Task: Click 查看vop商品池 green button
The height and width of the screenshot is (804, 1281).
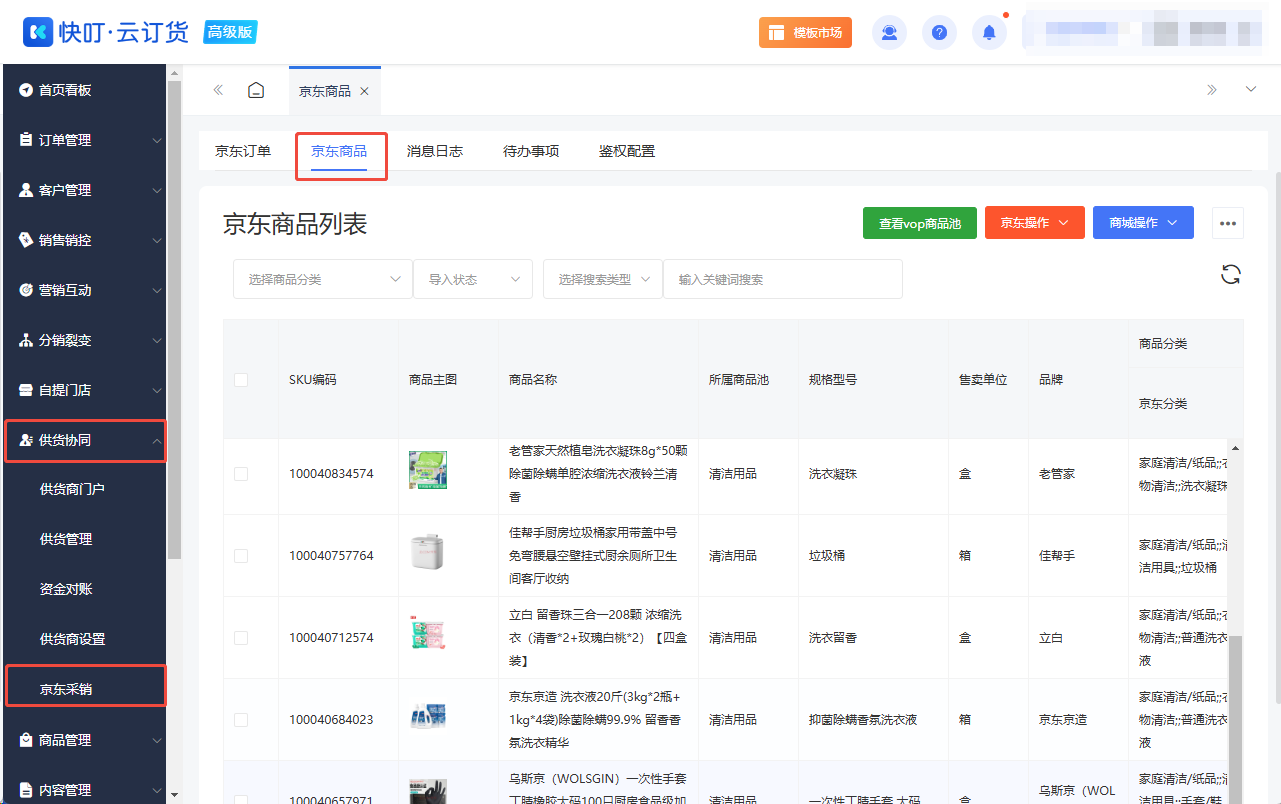Action: pyautogui.click(x=919, y=223)
